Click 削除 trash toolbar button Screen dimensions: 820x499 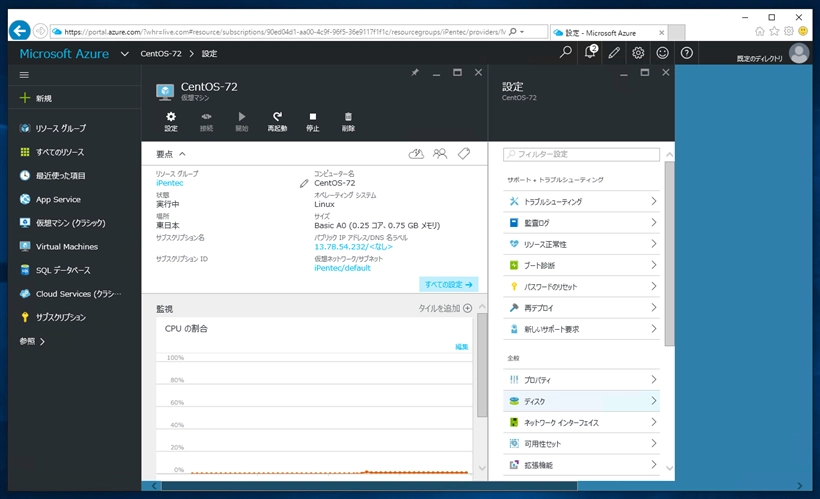[x=348, y=121]
